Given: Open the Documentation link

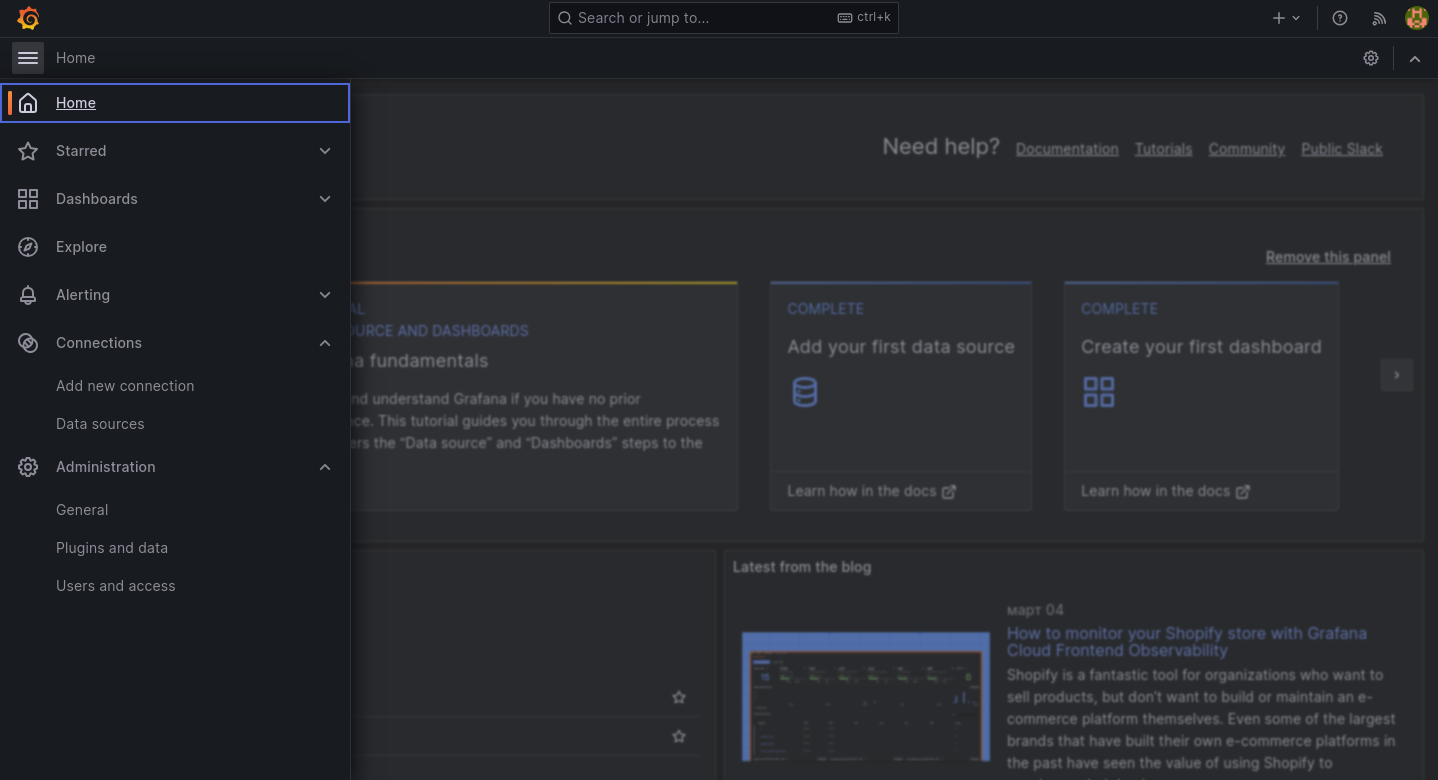Looking at the screenshot, I should click(1067, 149).
